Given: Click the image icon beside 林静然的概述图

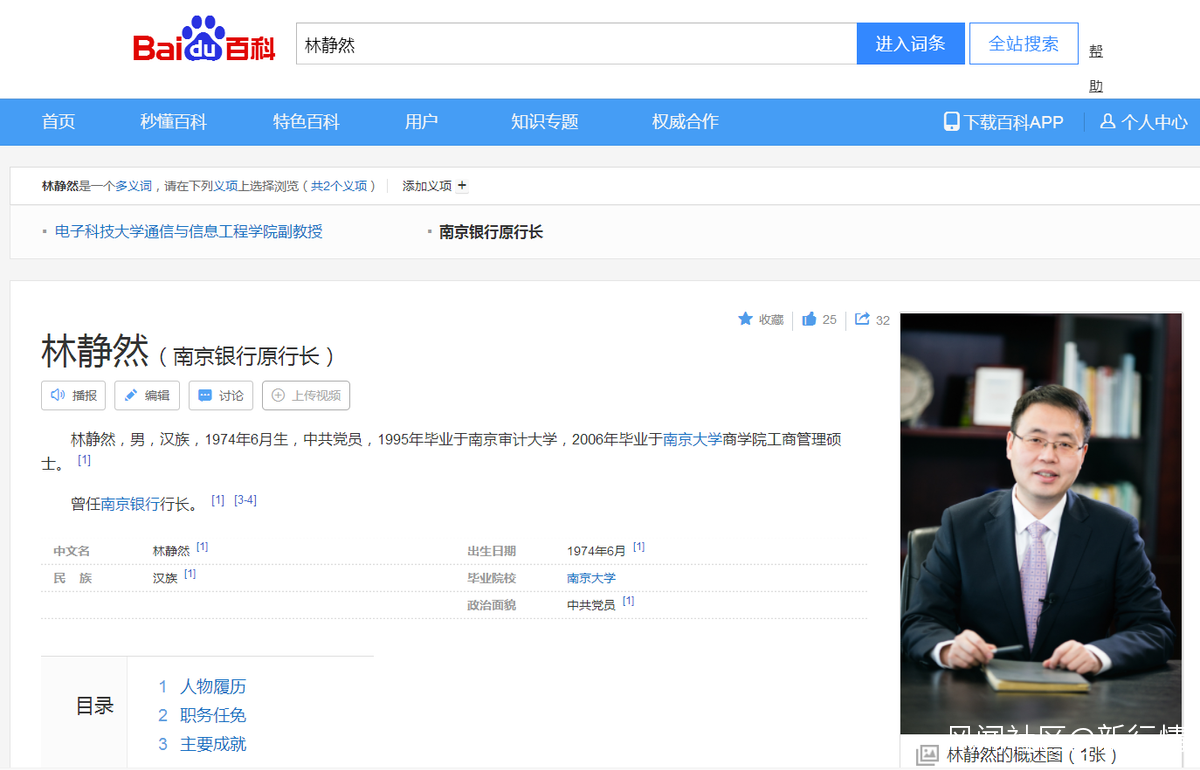Looking at the screenshot, I should pyautogui.click(x=927, y=755).
